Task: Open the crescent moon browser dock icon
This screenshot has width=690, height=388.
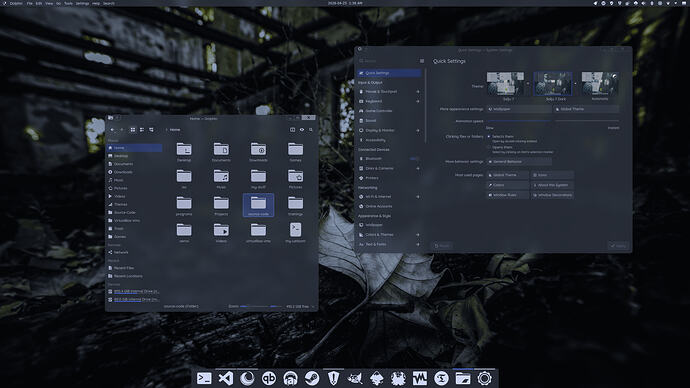Action: pyautogui.click(x=247, y=378)
